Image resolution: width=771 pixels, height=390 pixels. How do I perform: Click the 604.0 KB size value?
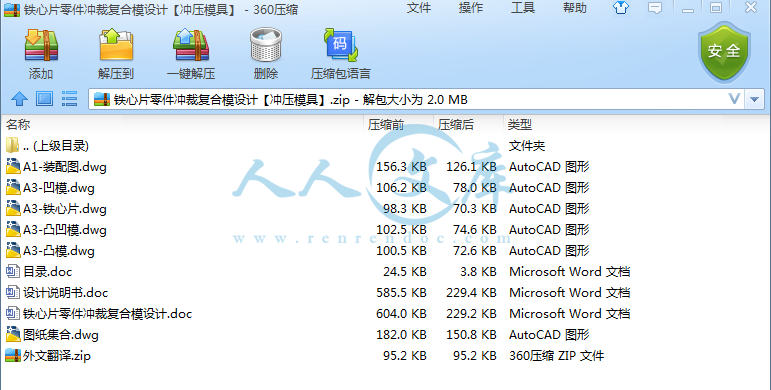click(401, 314)
